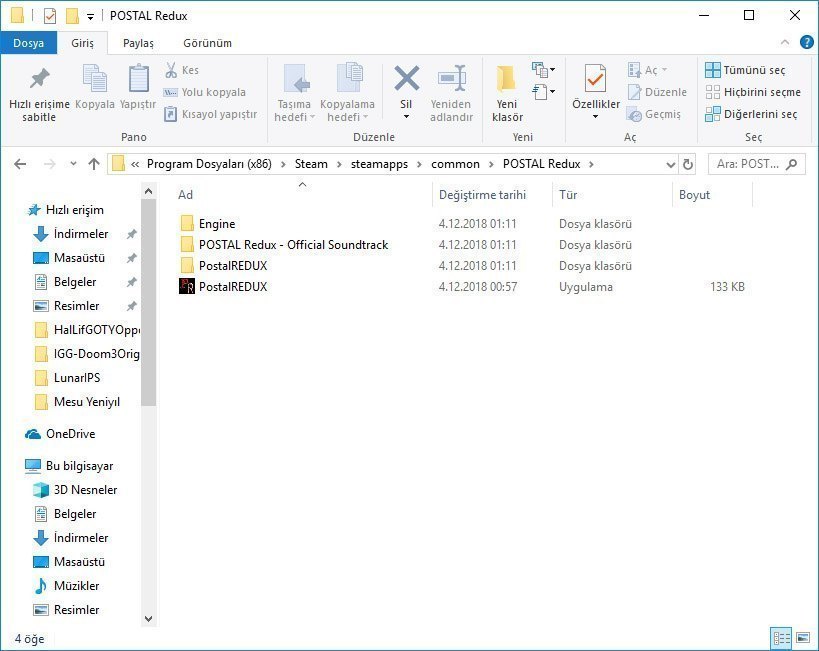Click Düzenle in the ribbon
The image size is (819, 651).
(x=657, y=92)
